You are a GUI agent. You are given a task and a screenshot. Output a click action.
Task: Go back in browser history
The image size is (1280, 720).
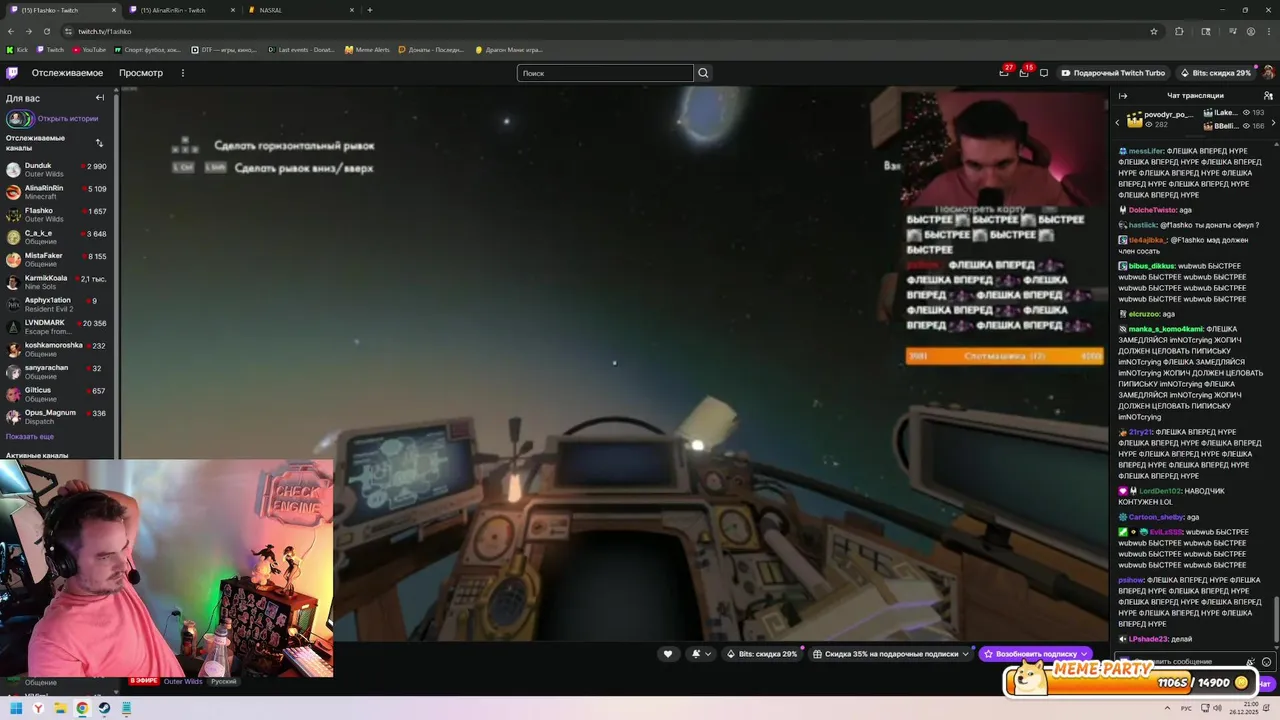tap(11, 31)
